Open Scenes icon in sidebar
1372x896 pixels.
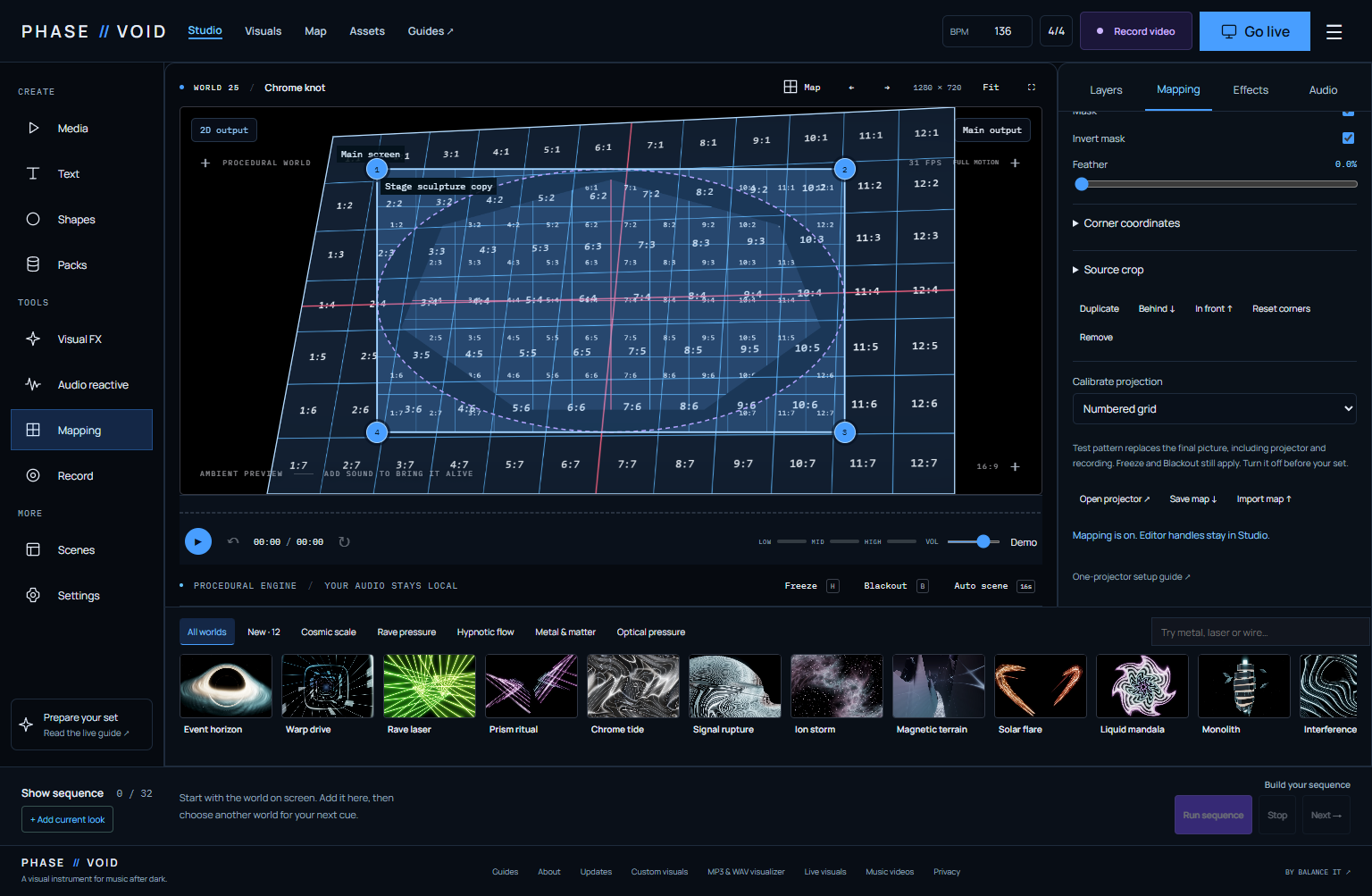point(33,549)
